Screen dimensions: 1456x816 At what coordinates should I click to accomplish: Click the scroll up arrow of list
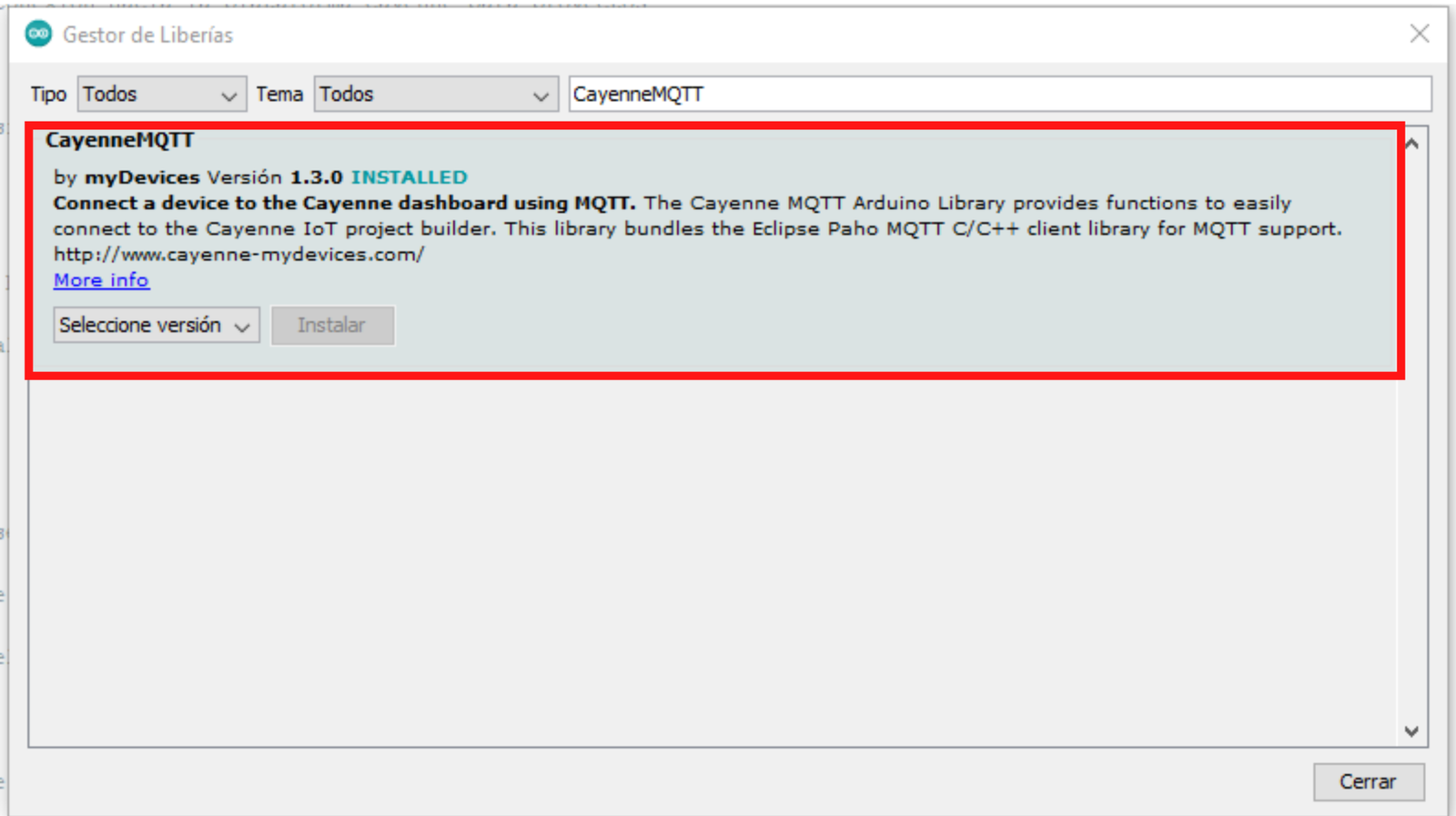click(x=1411, y=144)
